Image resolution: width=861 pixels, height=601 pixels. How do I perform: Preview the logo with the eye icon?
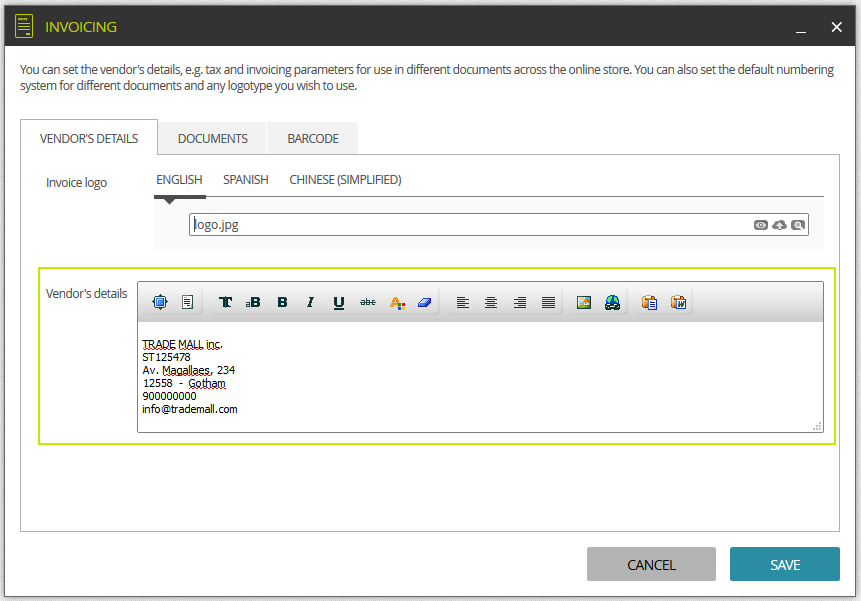[761, 225]
